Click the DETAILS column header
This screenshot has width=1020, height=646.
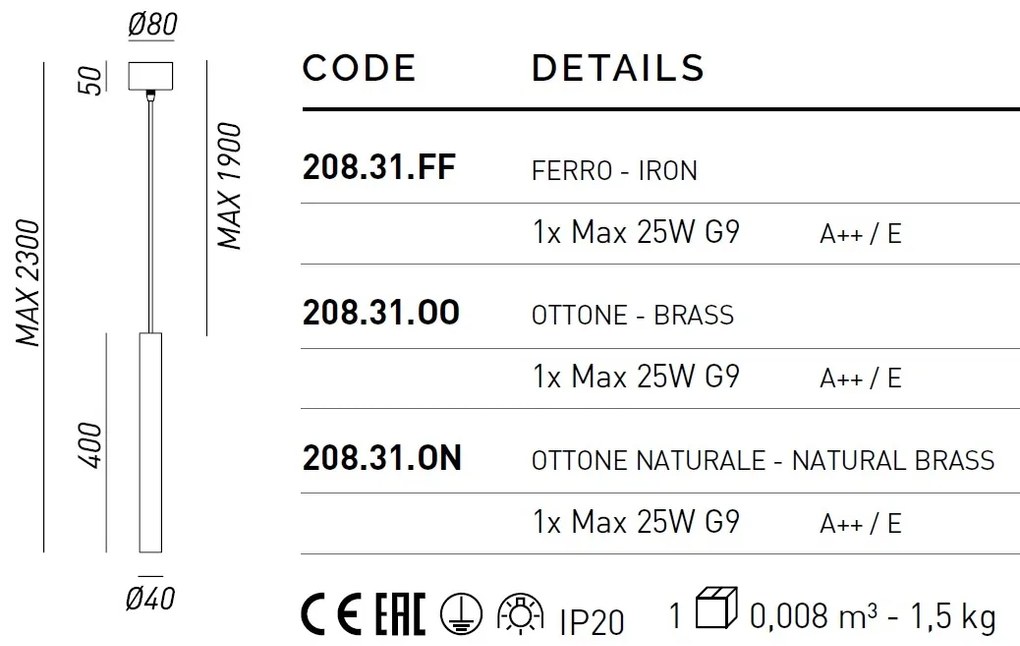pos(618,68)
